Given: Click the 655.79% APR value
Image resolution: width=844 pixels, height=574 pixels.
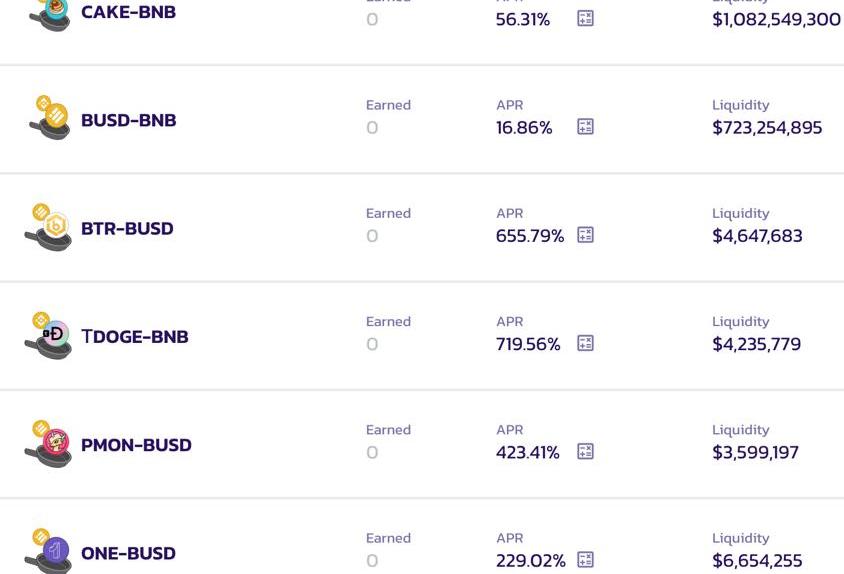Looking at the screenshot, I should tap(530, 236).
